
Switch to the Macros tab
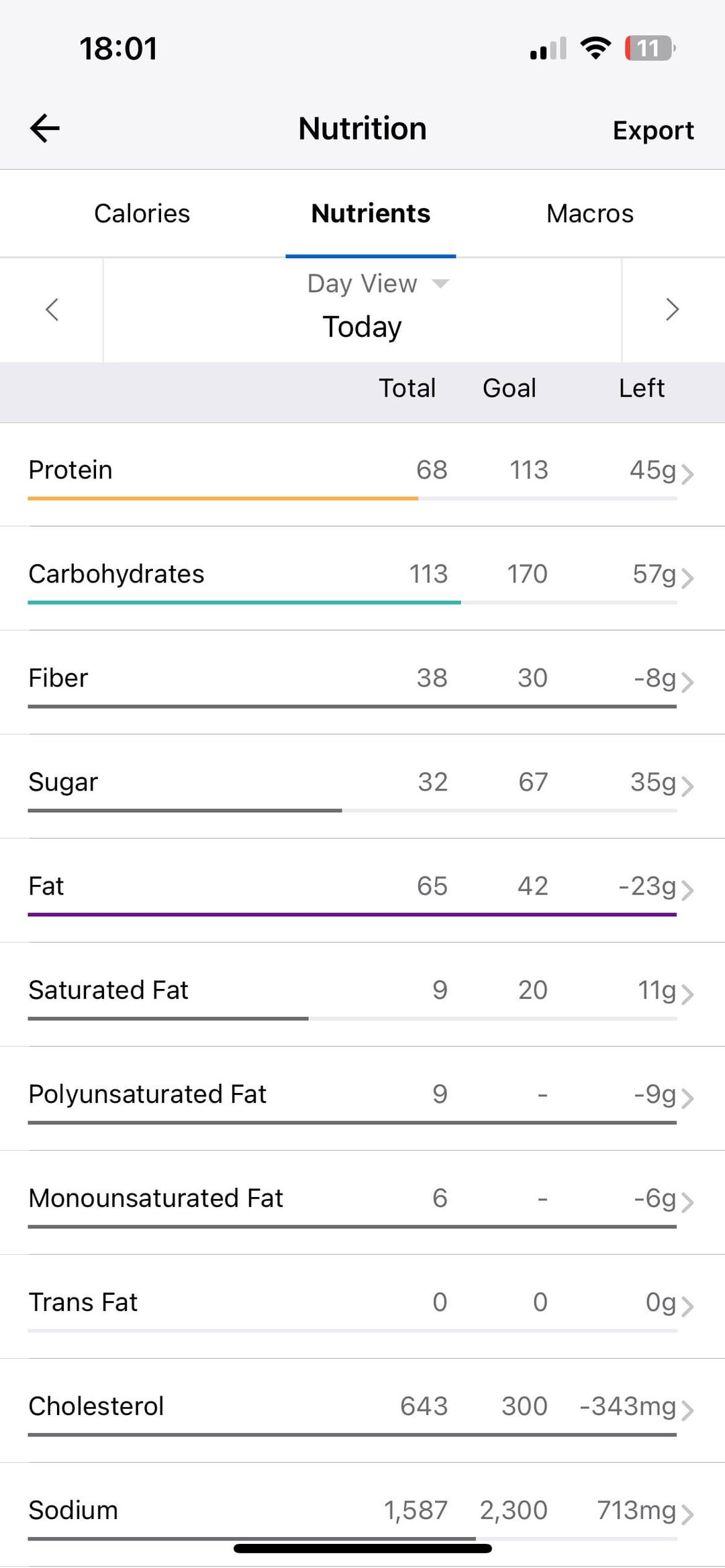tap(589, 213)
